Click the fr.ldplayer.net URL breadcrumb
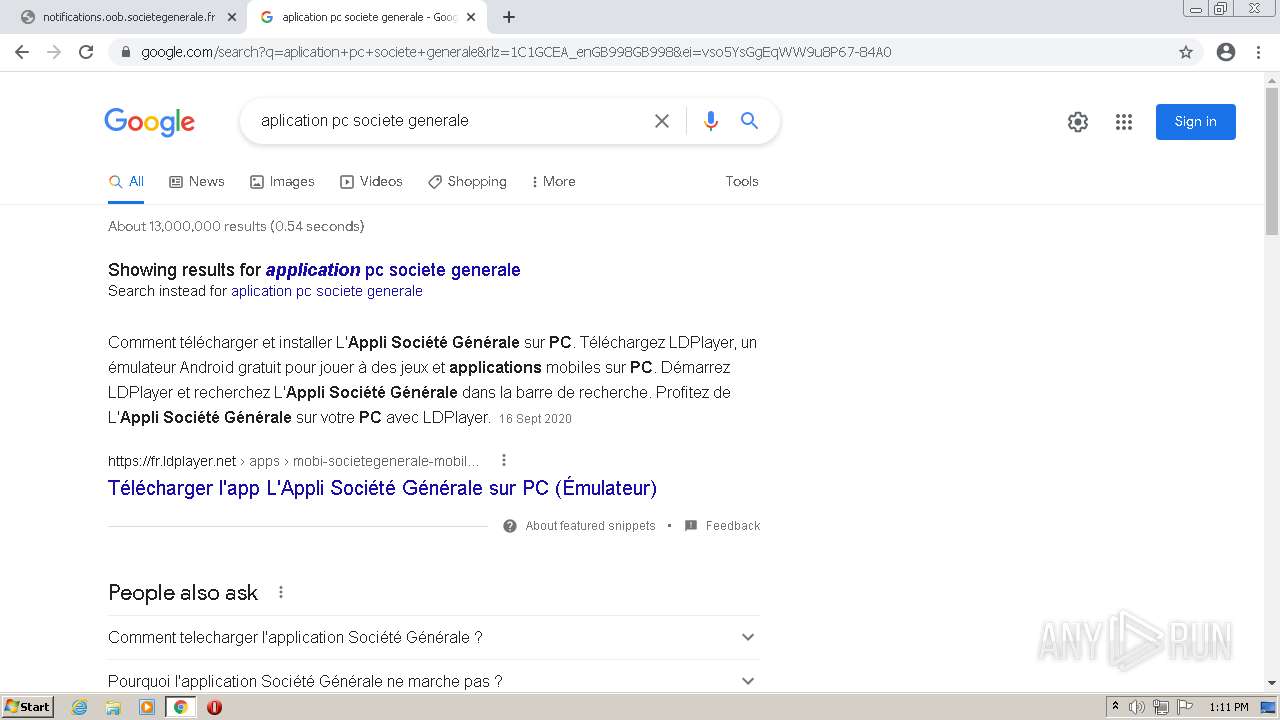Viewport: 1280px width, 720px height. click(x=294, y=461)
